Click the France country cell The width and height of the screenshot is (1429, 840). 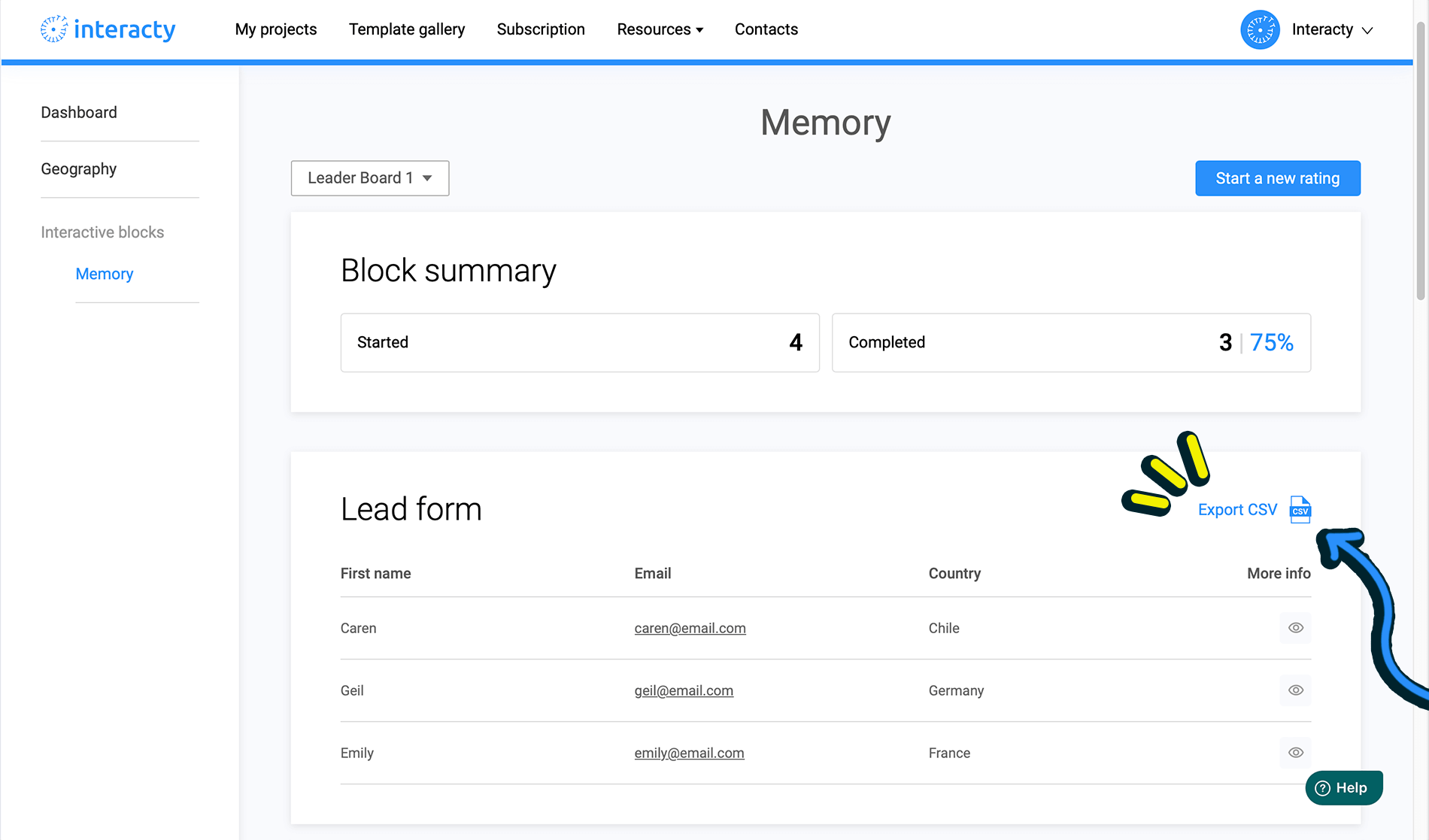[x=950, y=753]
